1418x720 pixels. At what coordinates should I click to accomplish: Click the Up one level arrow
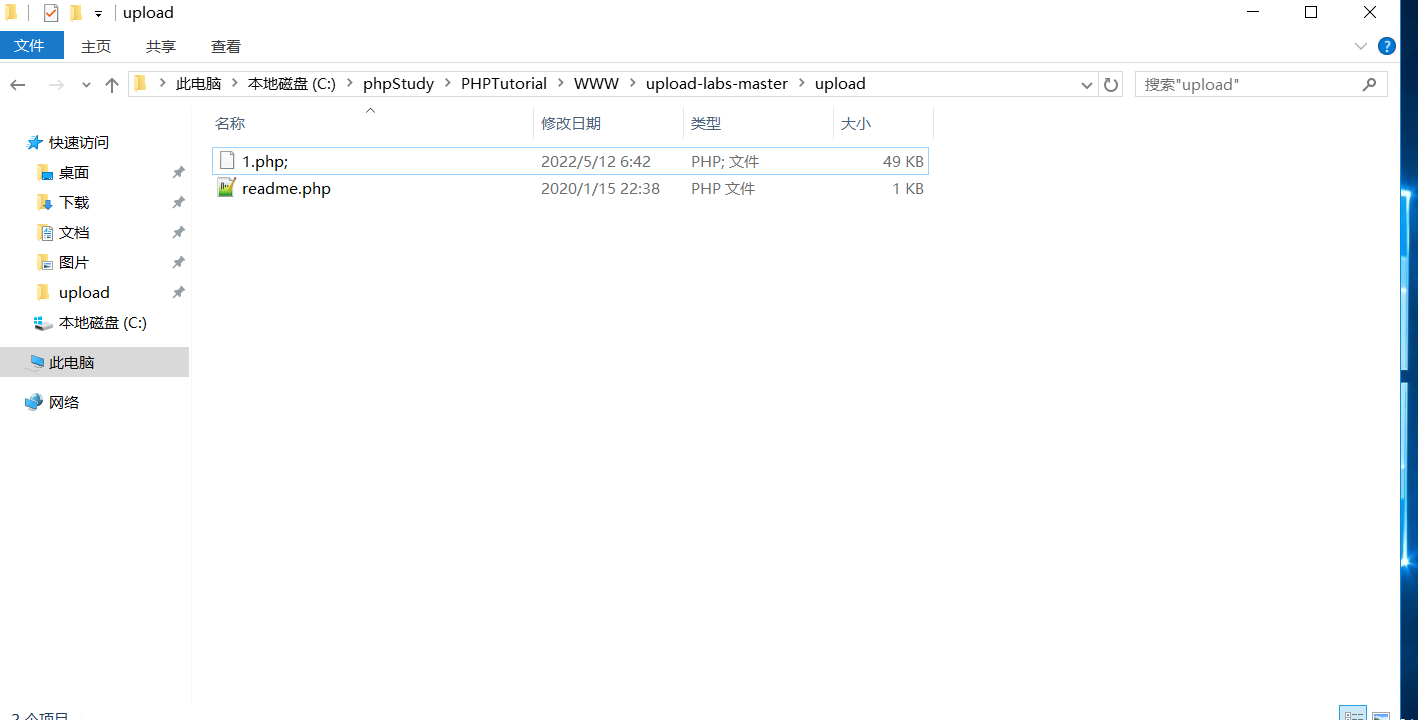point(111,84)
